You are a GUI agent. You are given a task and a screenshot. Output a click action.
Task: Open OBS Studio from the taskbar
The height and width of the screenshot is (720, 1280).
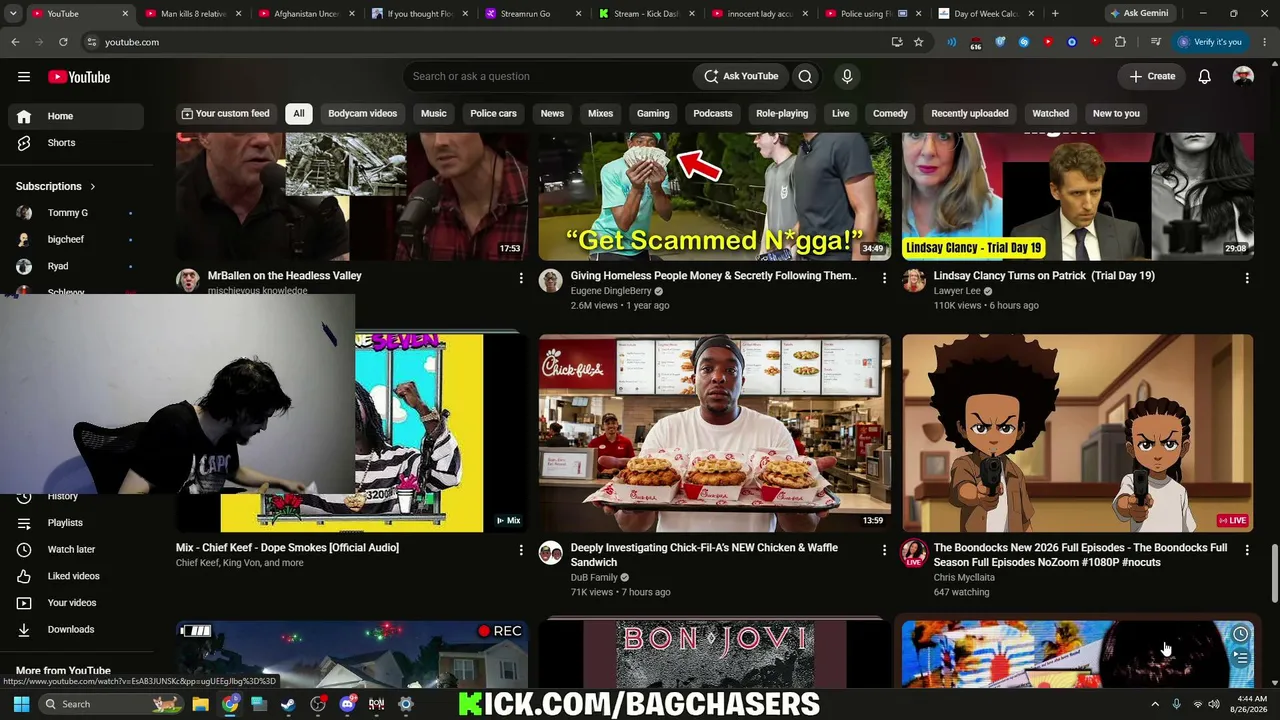tap(318, 704)
